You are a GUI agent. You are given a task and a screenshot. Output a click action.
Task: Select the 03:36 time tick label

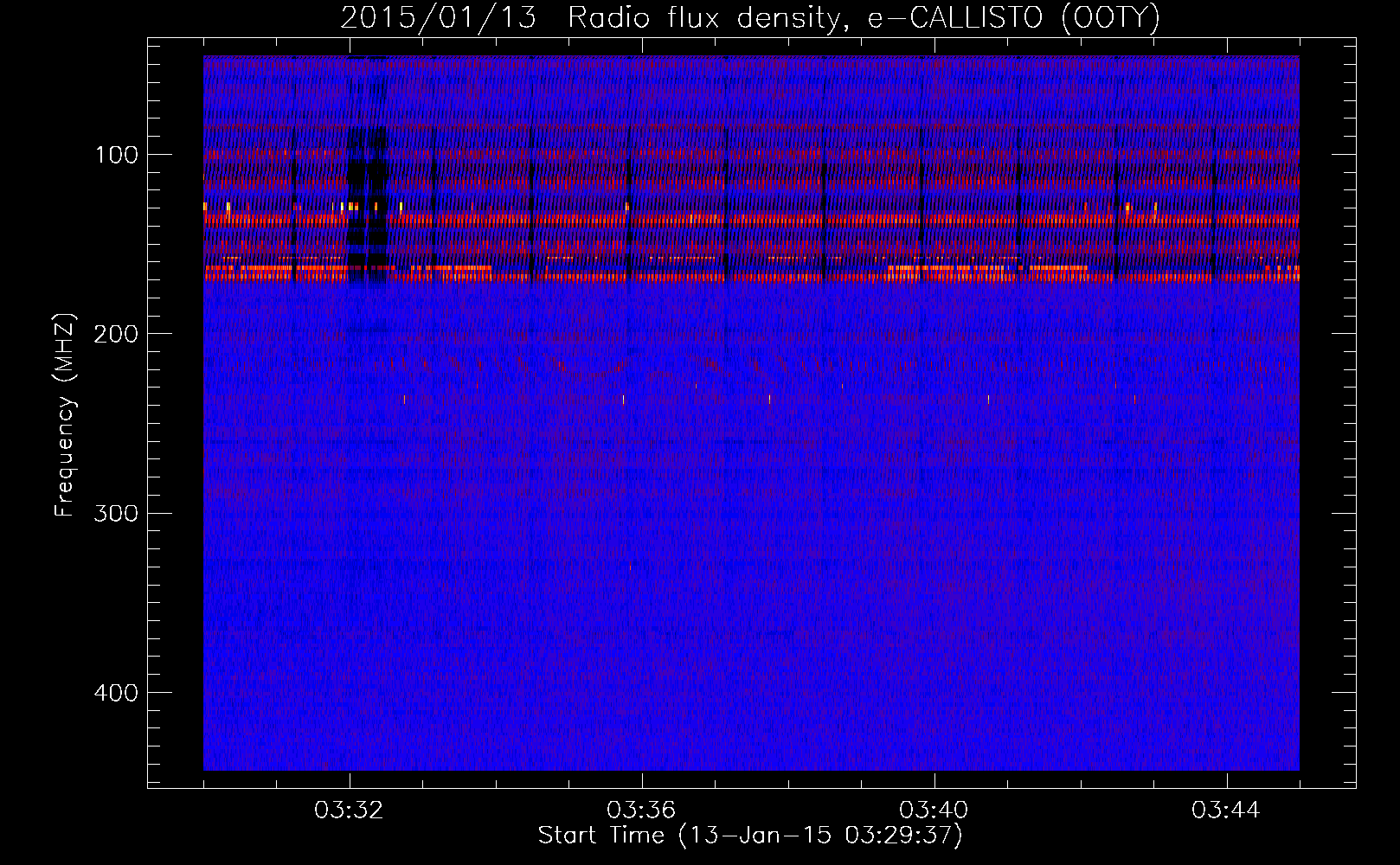[x=641, y=811]
